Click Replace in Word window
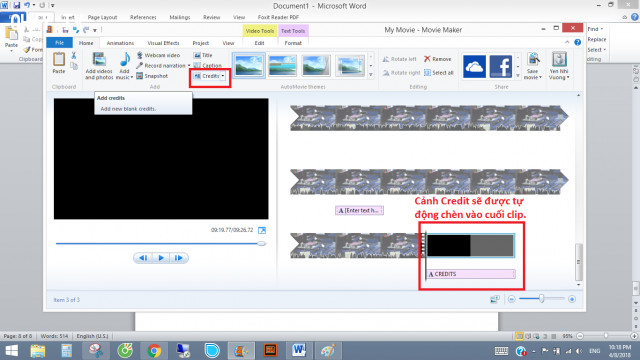The height and width of the screenshot is (360, 640). 597,39
